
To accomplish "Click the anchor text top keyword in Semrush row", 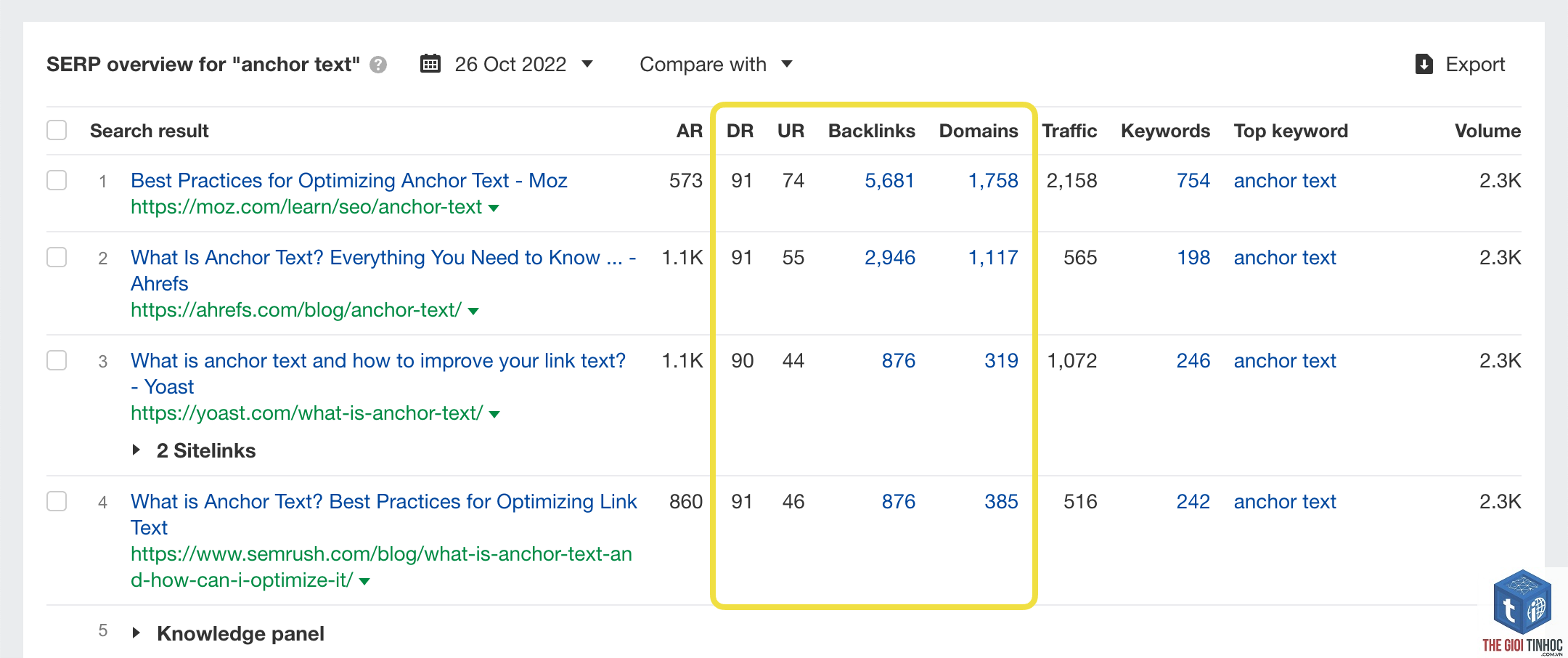I will click(x=1285, y=501).
